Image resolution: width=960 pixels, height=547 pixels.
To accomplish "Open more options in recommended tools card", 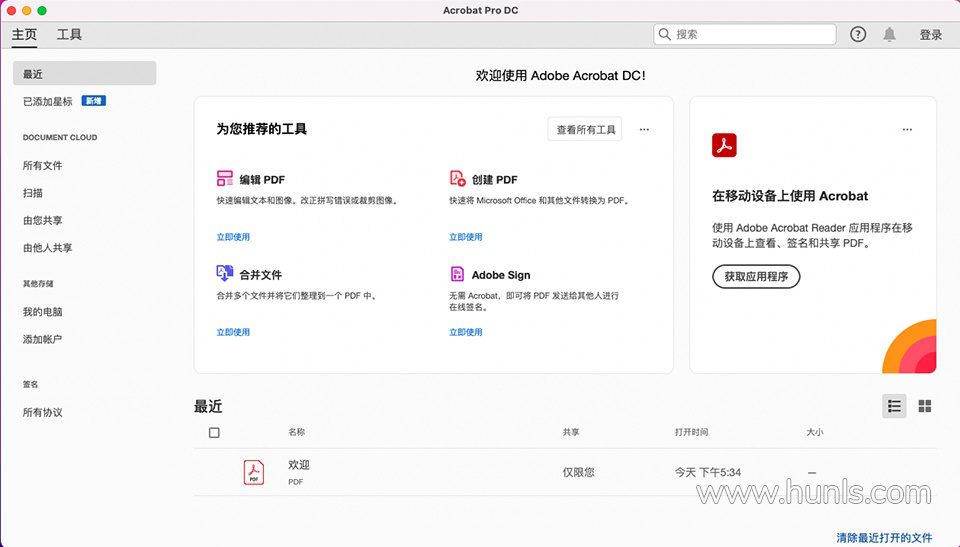I will click(x=644, y=129).
